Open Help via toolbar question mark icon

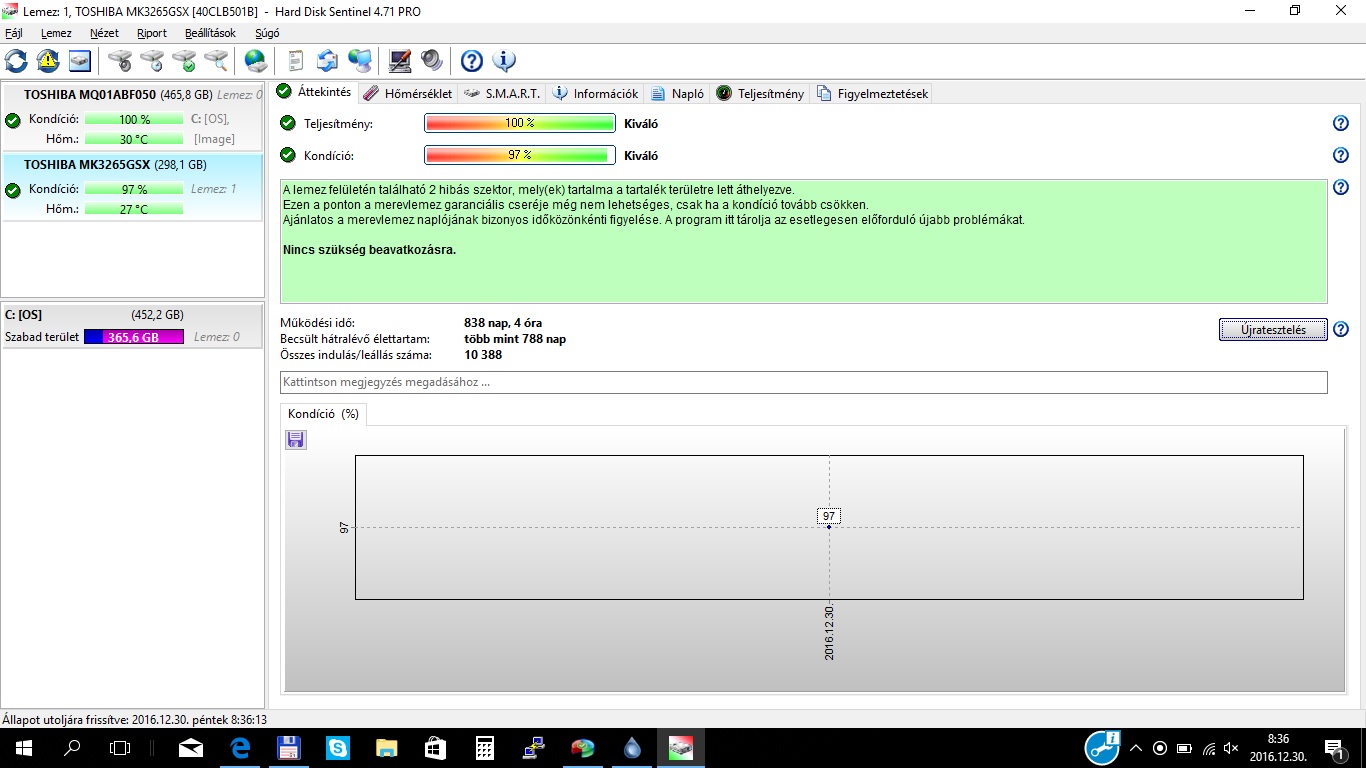coord(471,61)
